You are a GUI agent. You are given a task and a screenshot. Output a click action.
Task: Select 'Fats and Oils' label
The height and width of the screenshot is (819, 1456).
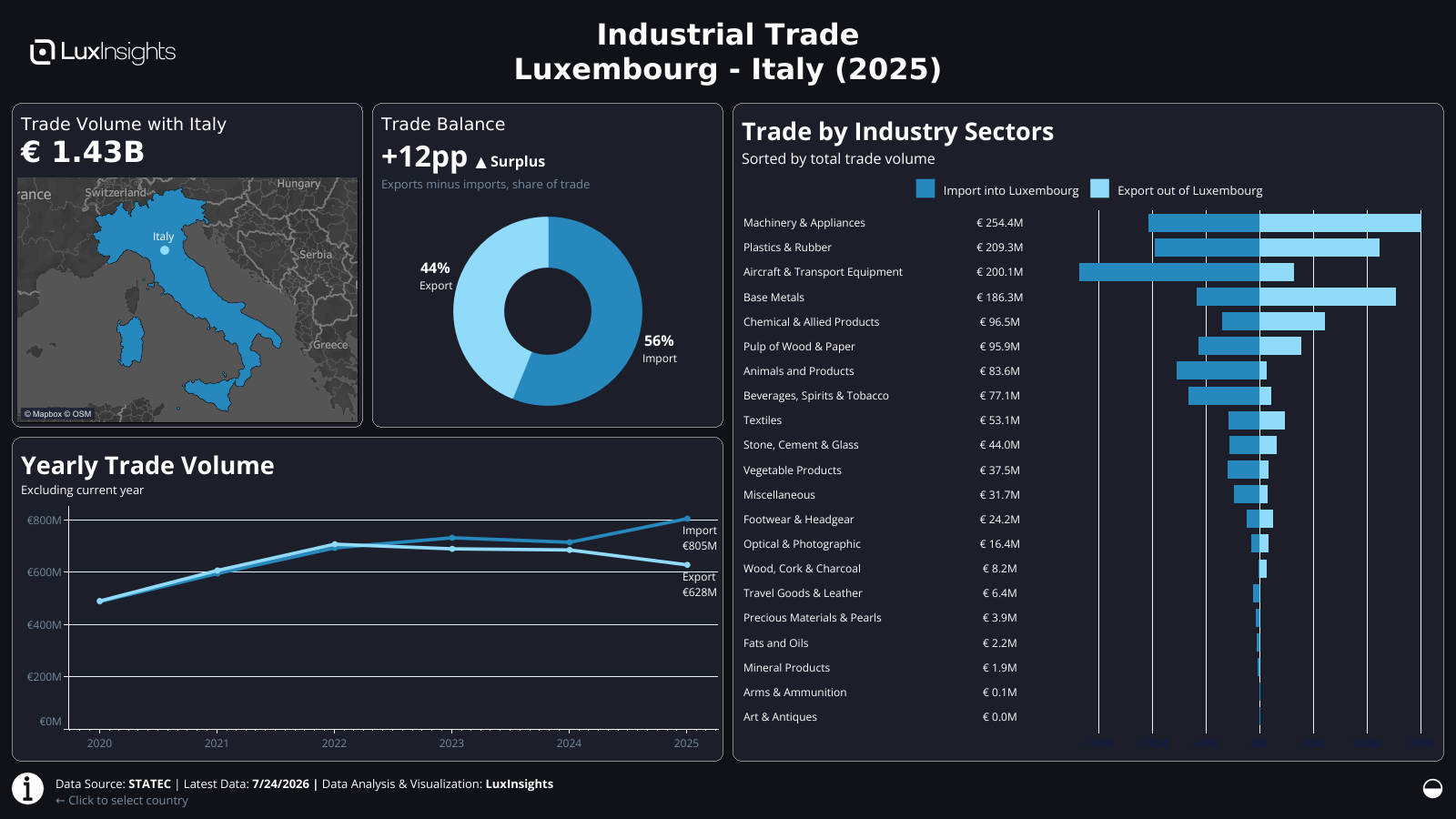[x=775, y=643]
